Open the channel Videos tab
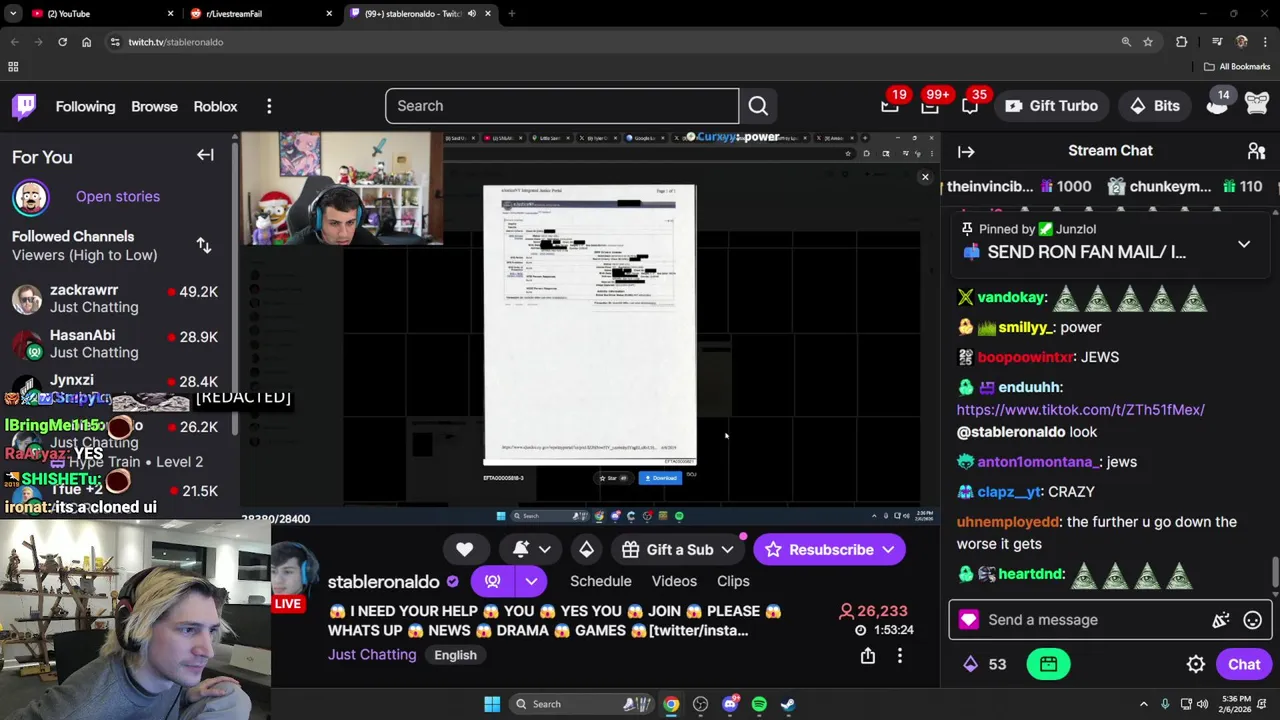 [x=674, y=581]
